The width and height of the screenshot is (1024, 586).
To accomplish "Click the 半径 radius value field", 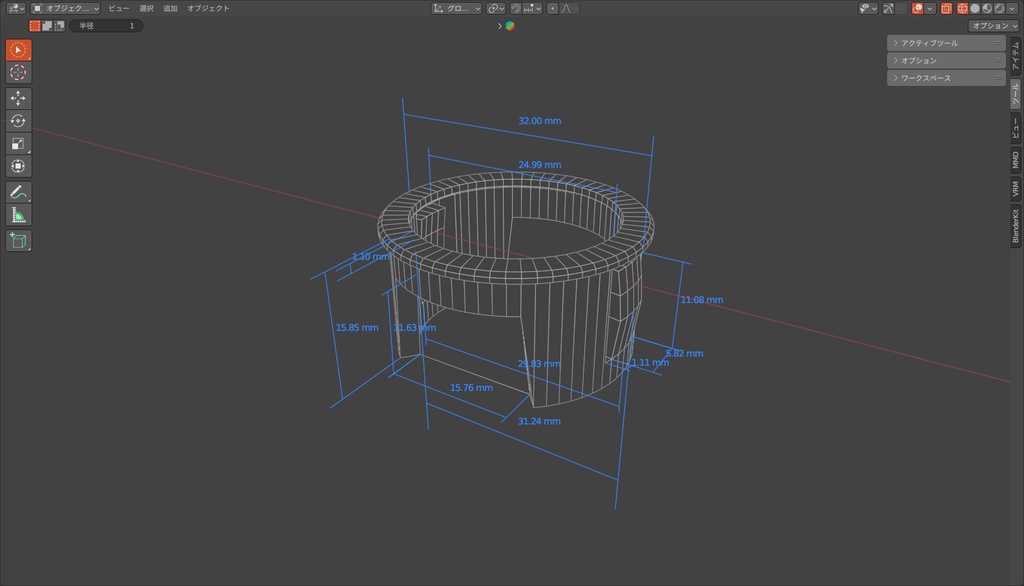I will (x=106, y=26).
